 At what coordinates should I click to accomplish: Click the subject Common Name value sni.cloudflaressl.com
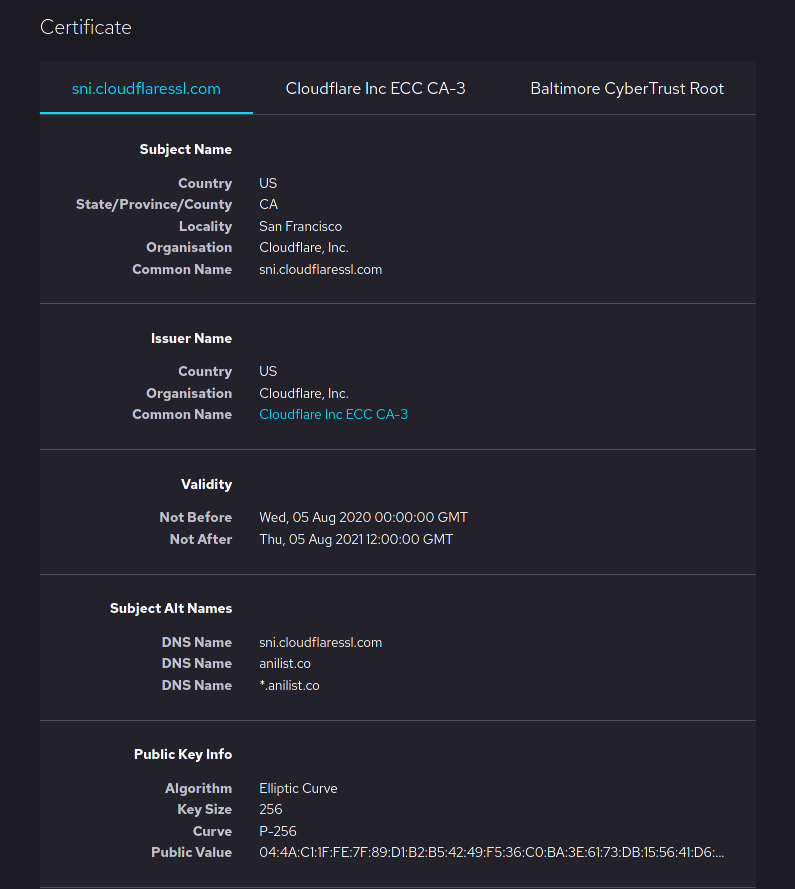(x=320, y=269)
